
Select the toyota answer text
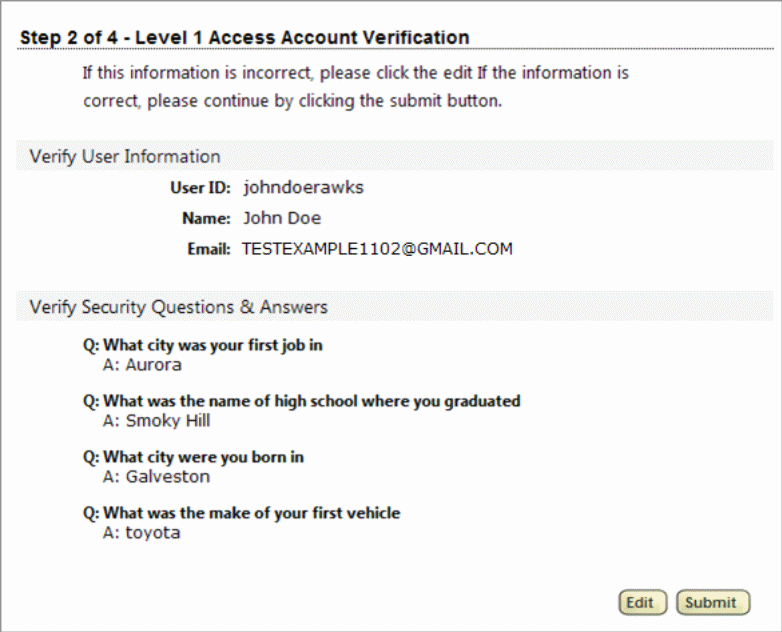[x=153, y=533]
